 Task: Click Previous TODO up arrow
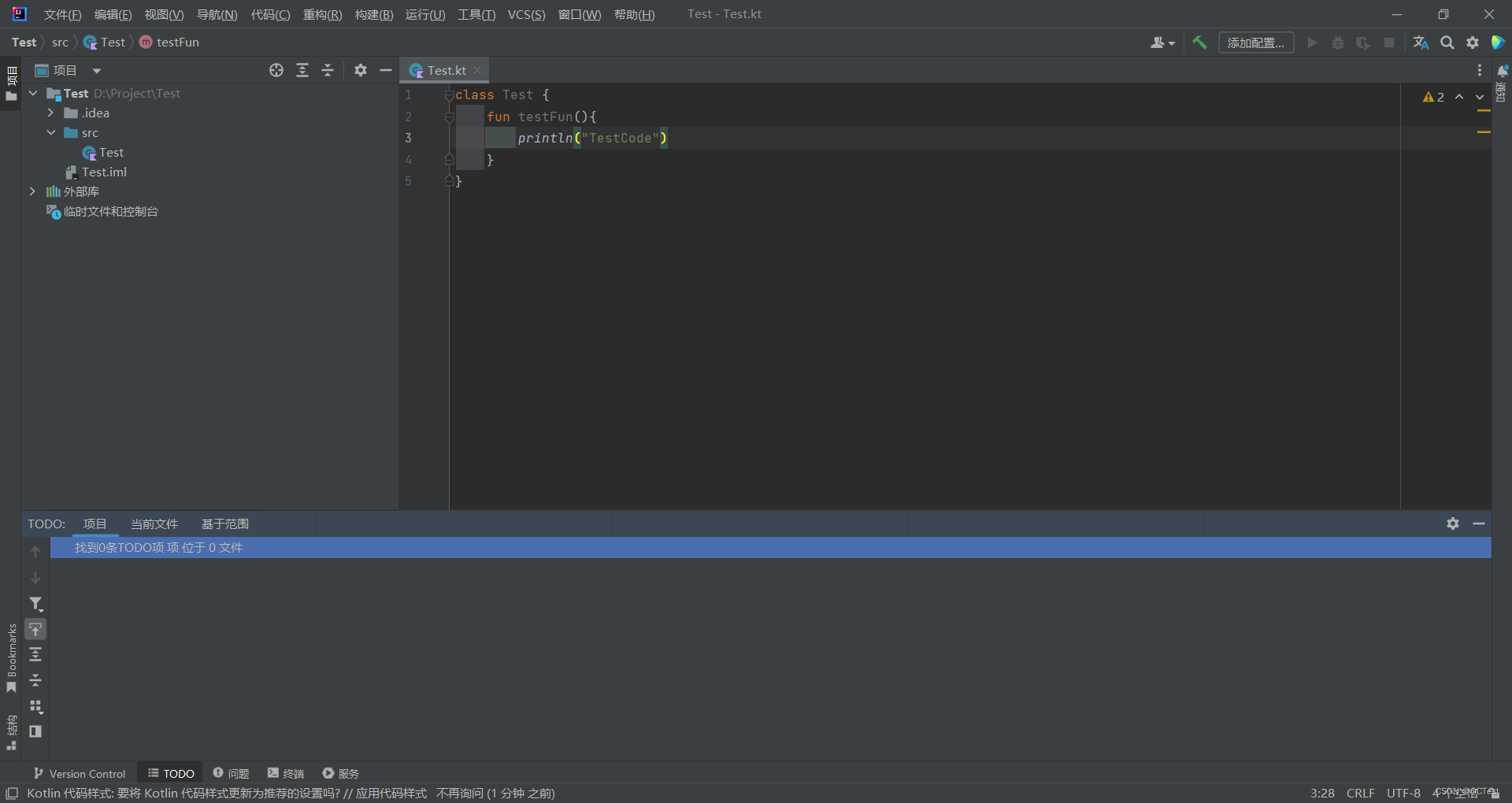coord(35,552)
